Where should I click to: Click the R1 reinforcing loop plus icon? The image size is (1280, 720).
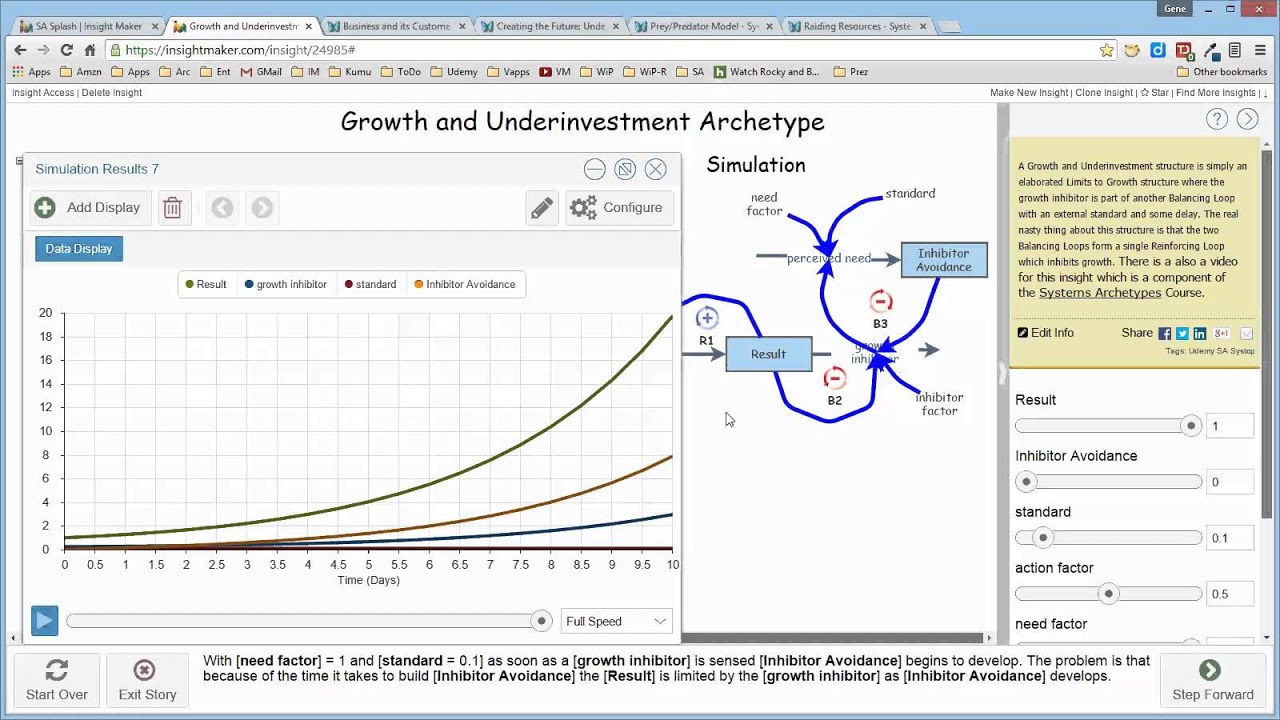707,318
